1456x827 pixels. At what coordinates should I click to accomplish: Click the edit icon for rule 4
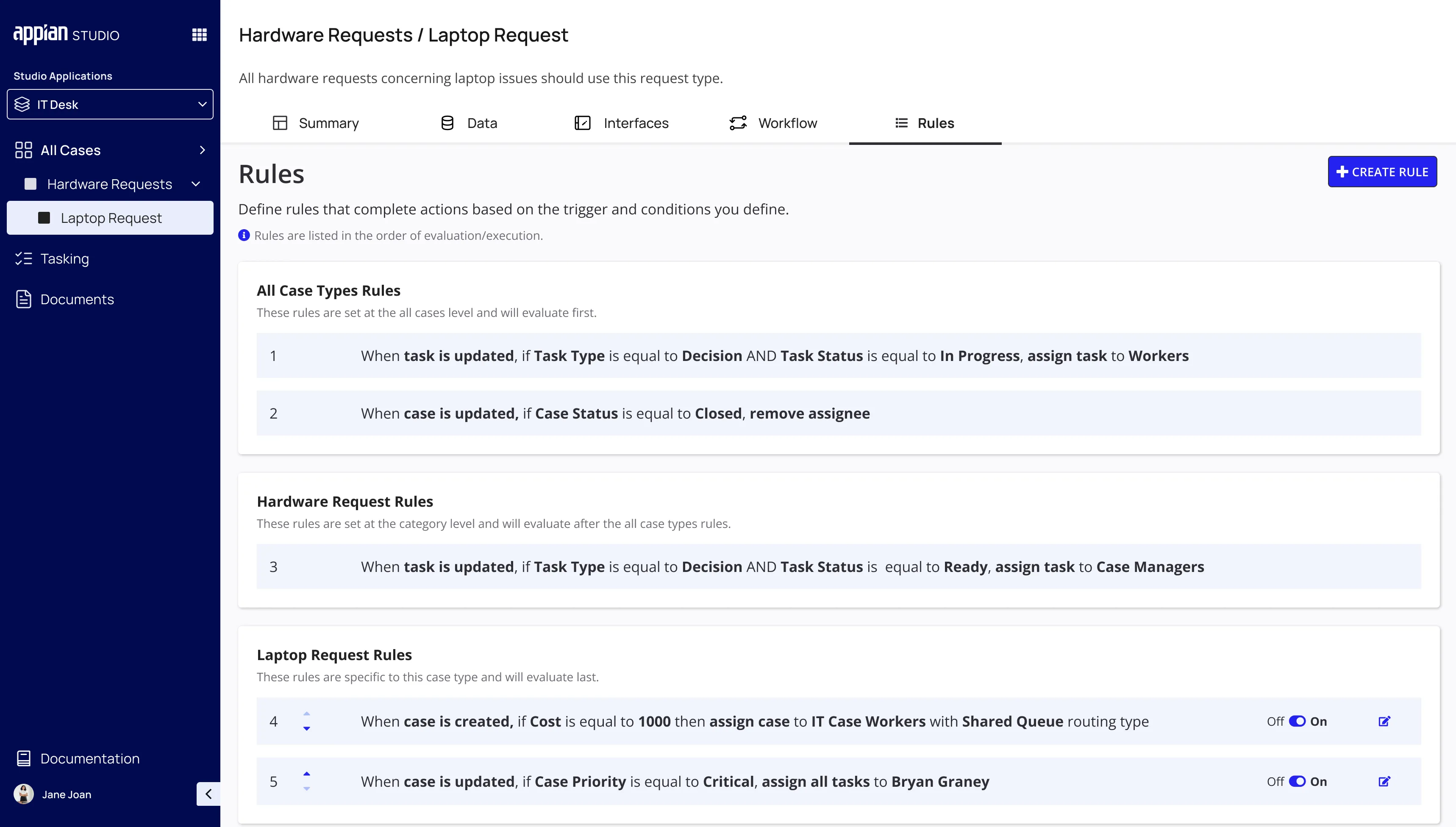[x=1384, y=722]
